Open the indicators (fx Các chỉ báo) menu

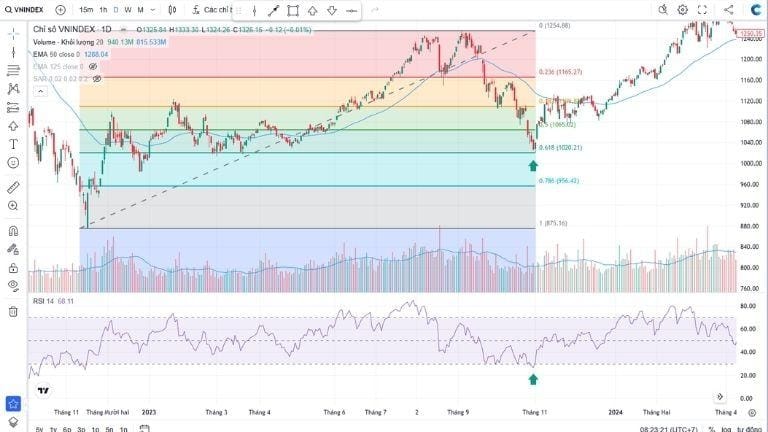(x=211, y=10)
